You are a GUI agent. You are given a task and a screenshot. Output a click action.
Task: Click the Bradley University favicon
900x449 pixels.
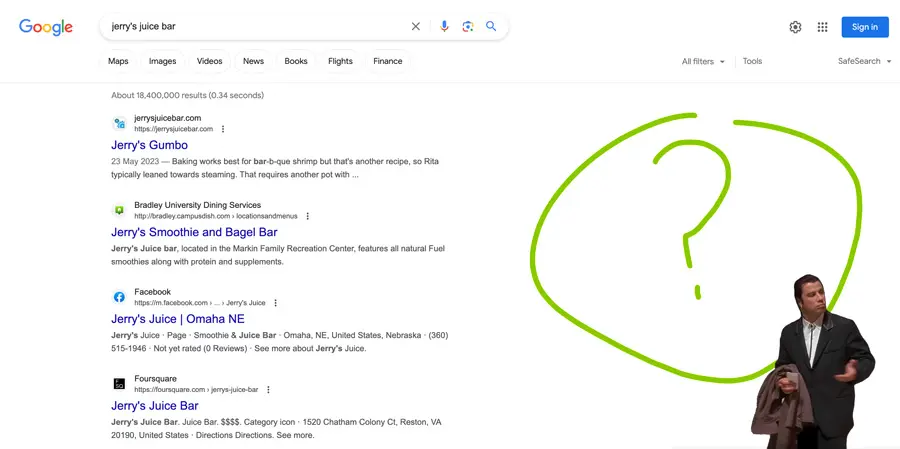pos(119,210)
